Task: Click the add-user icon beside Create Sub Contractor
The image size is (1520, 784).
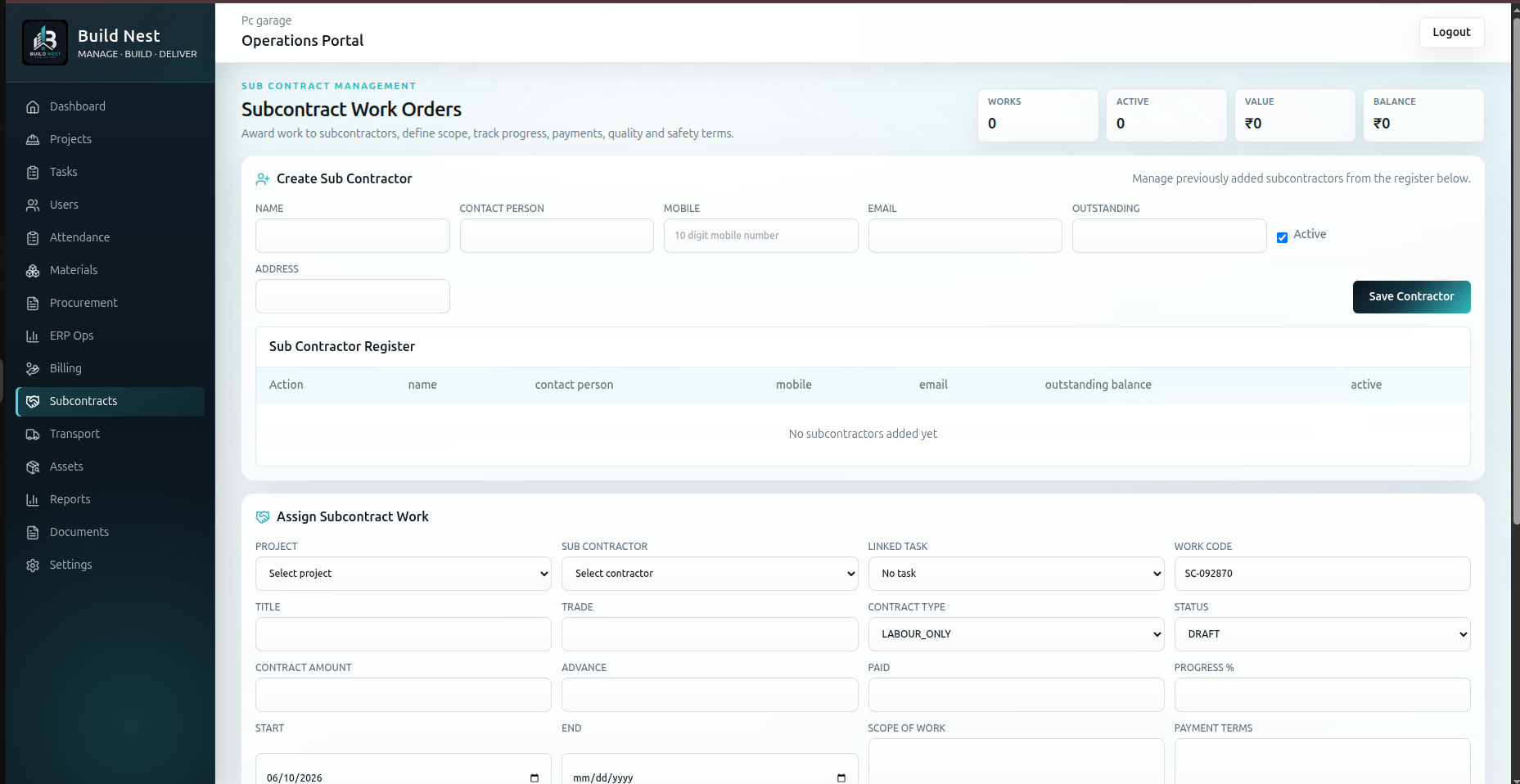Action: [x=263, y=178]
